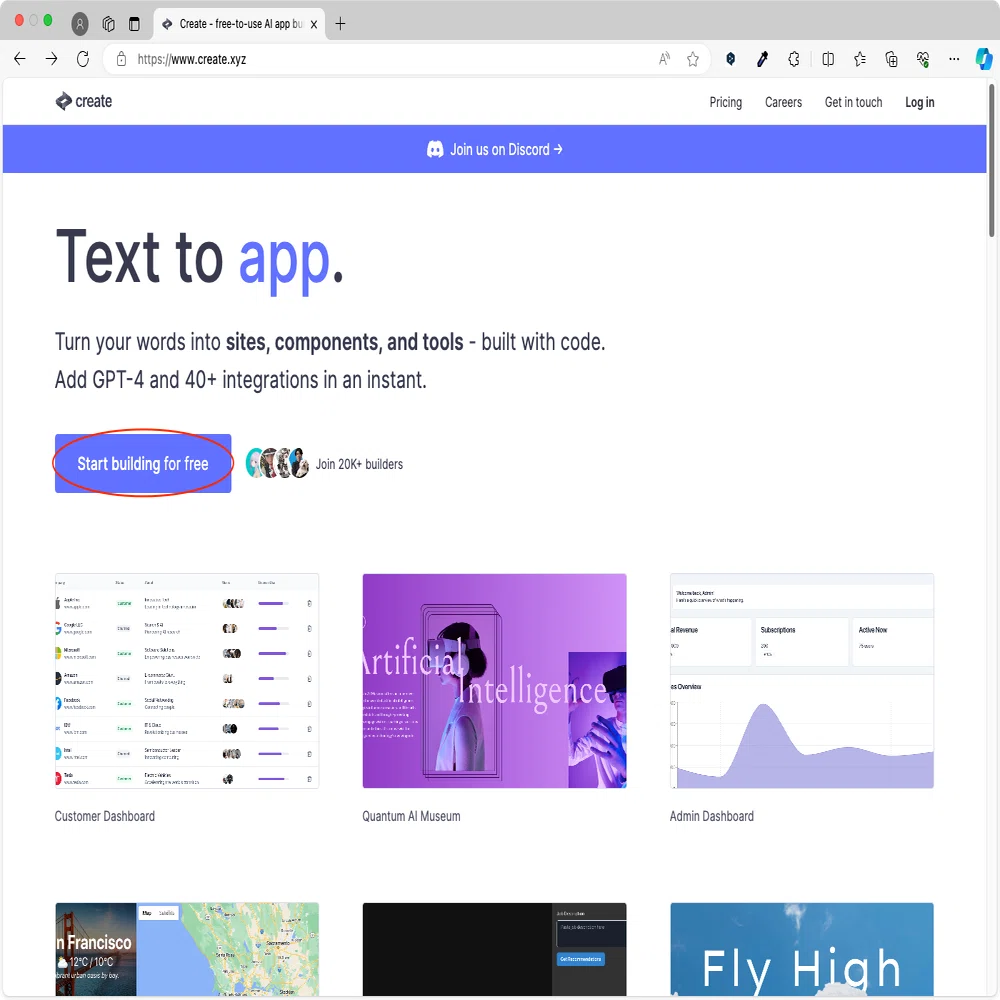Image resolution: width=1000 pixels, height=1000 pixels.
Task: Go forward to the next page
Action: tap(52, 59)
